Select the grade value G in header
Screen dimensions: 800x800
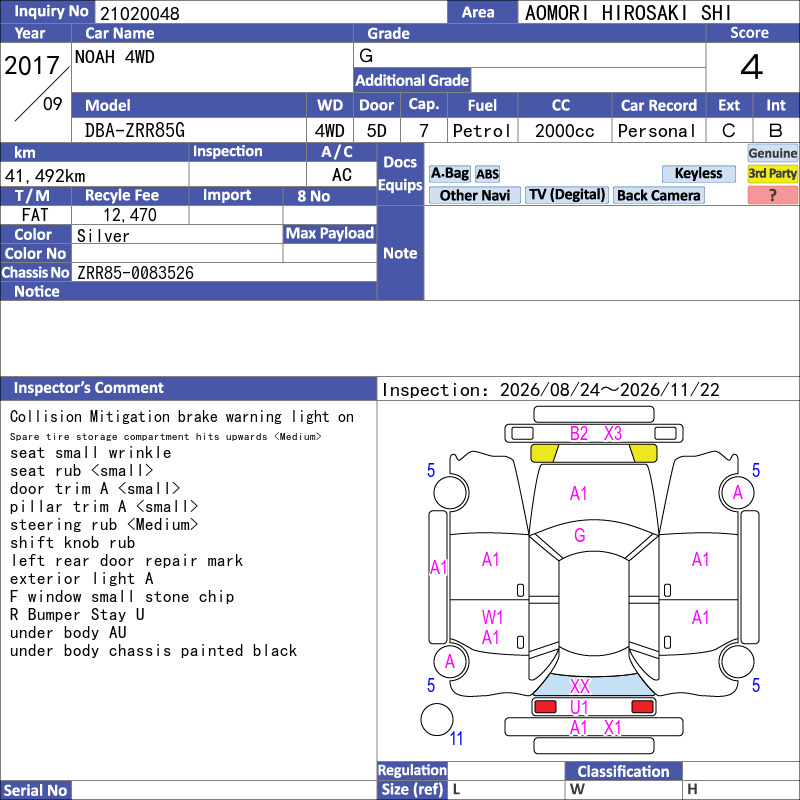(x=366, y=55)
